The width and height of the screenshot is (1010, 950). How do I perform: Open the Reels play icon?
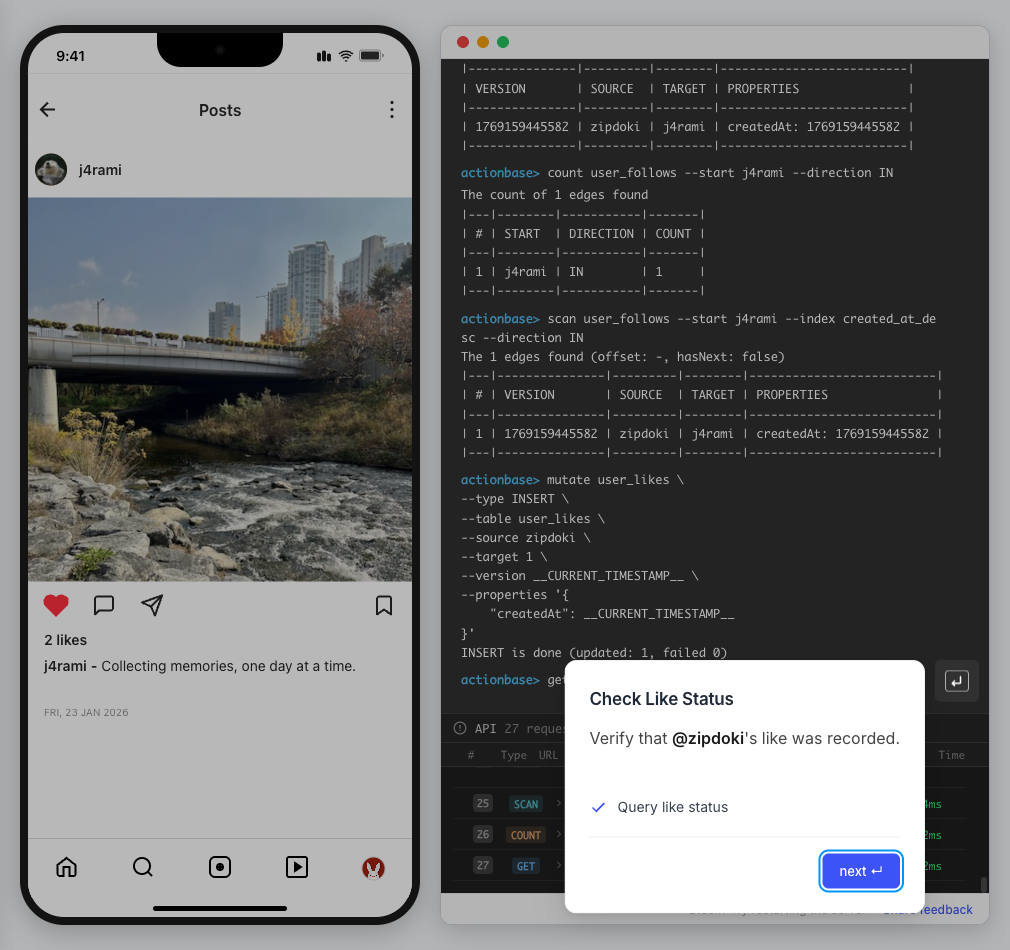click(297, 867)
